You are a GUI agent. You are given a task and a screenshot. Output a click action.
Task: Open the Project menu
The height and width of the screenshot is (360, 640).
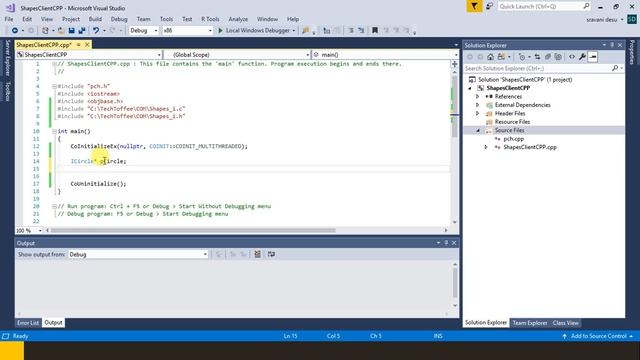(x=71, y=19)
